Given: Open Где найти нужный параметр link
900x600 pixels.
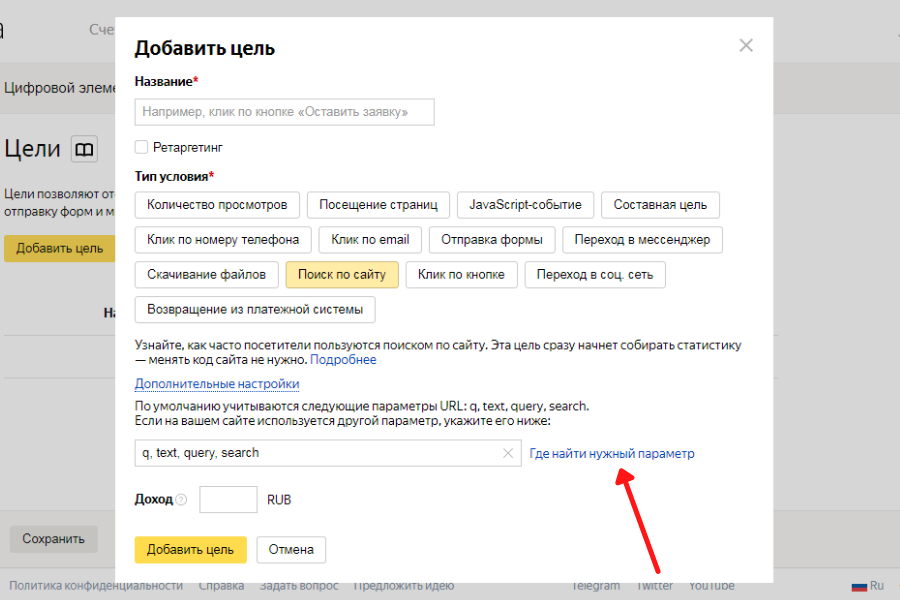Looking at the screenshot, I should (611, 454).
